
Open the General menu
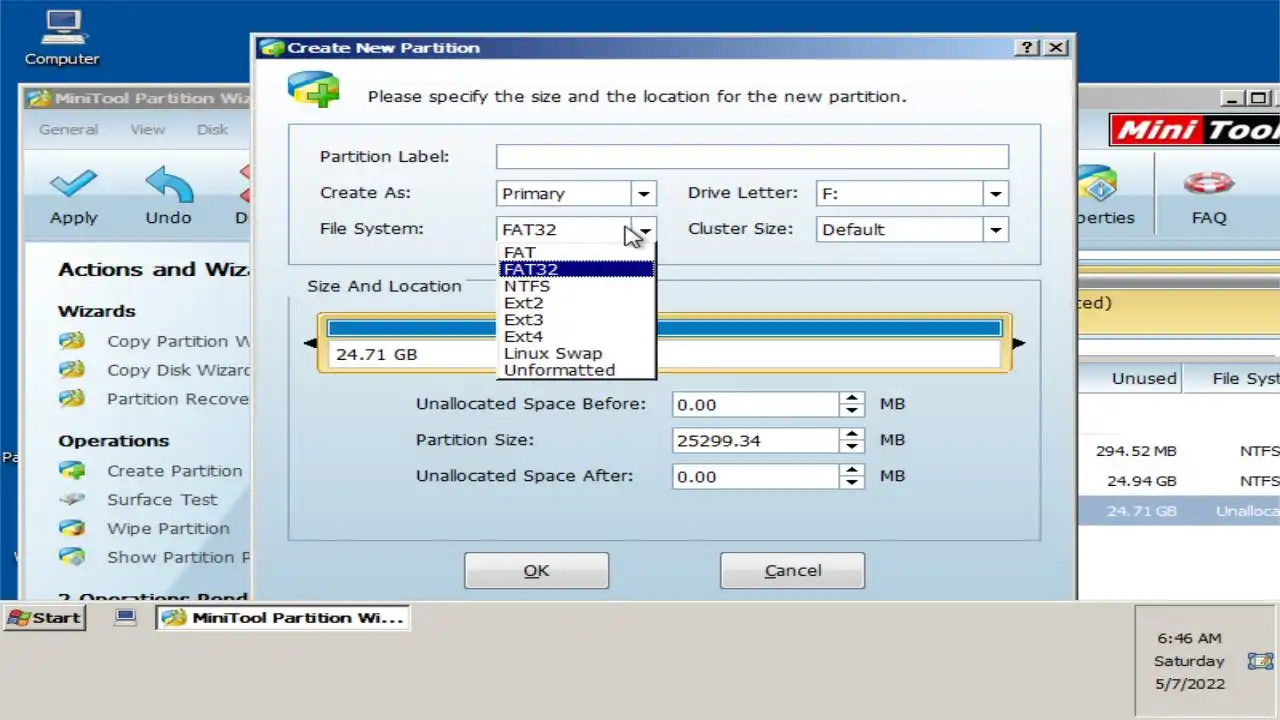68,130
